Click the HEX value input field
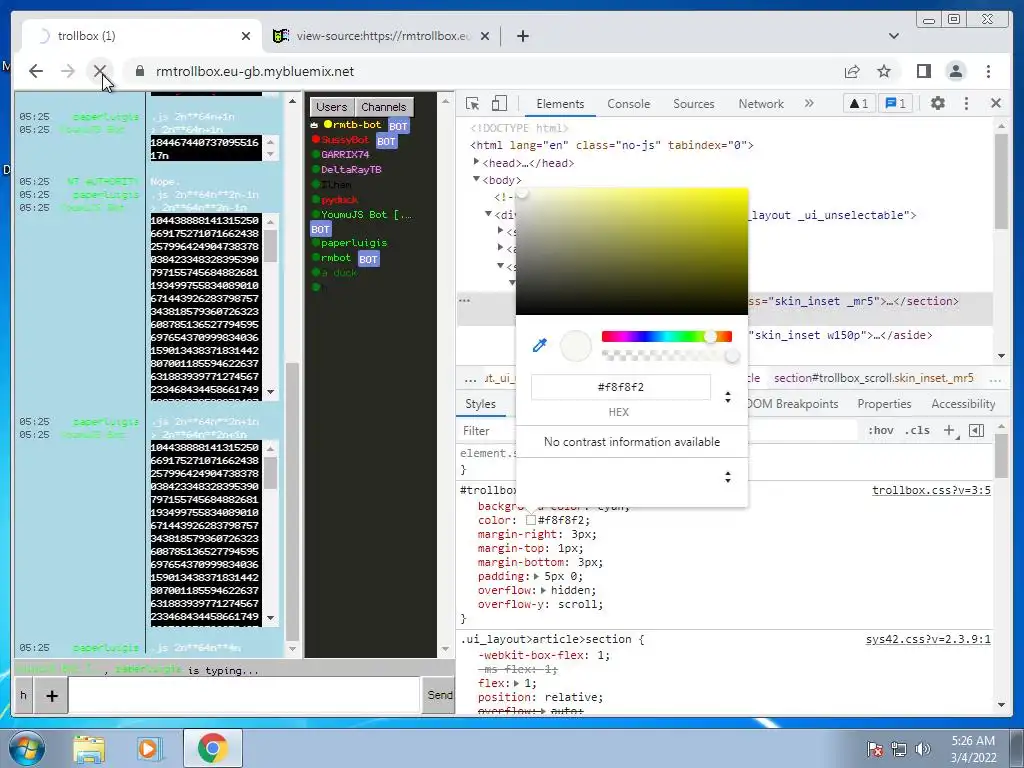 coord(620,387)
